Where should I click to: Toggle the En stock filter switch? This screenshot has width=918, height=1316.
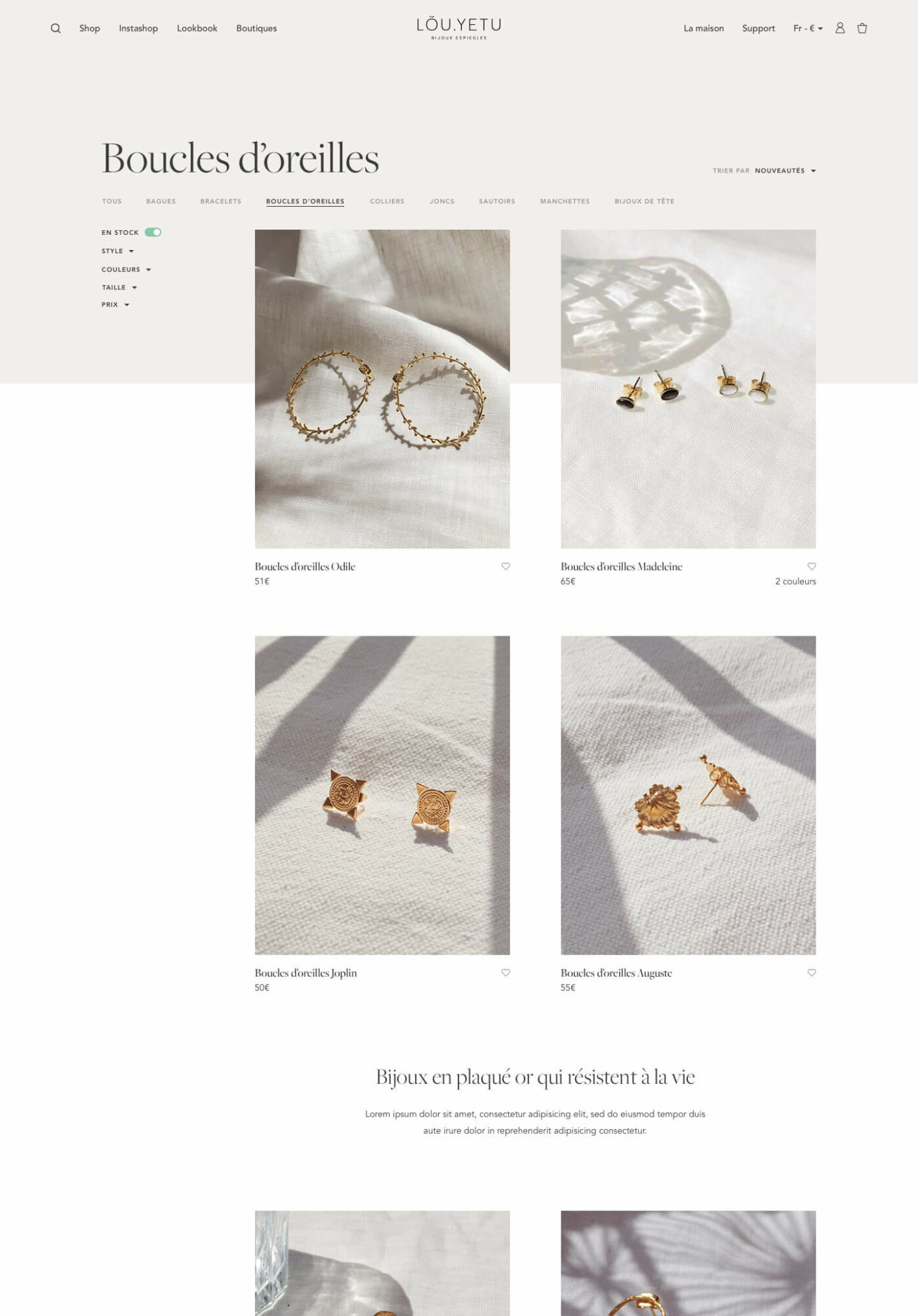(x=153, y=232)
